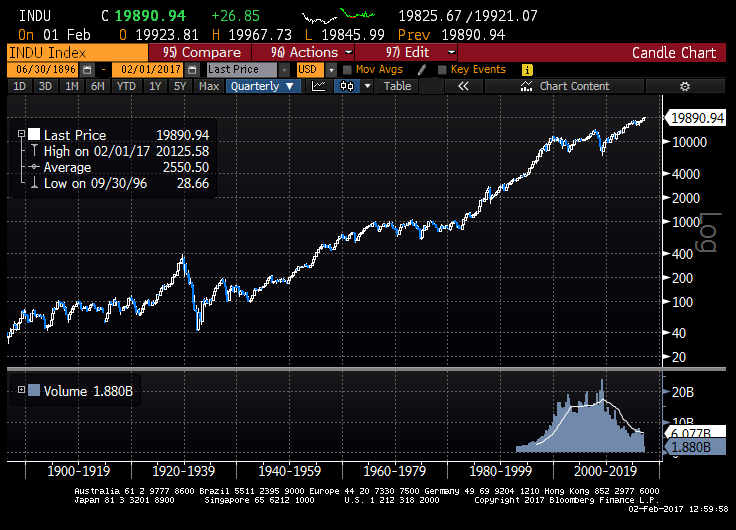Image resolution: width=736 pixels, height=530 pixels.
Task: Open the Quarterly periodicity dropdown
Action: [263, 86]
